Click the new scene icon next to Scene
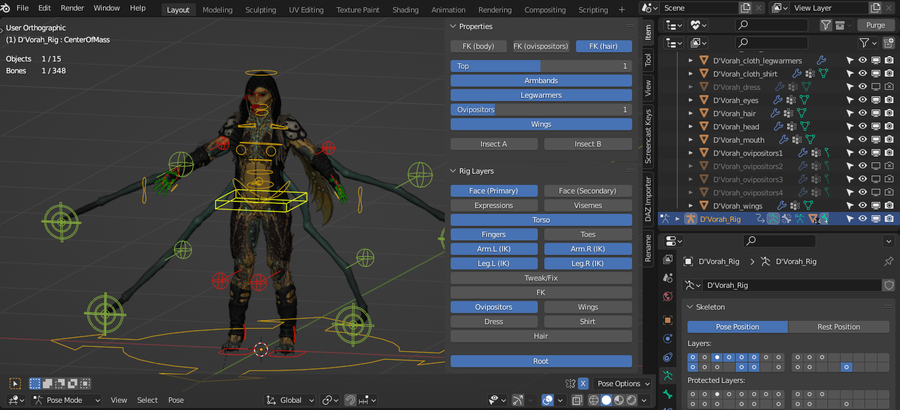Image resolution: width=900 pixels, height=410 pixels. pos(746,8)
